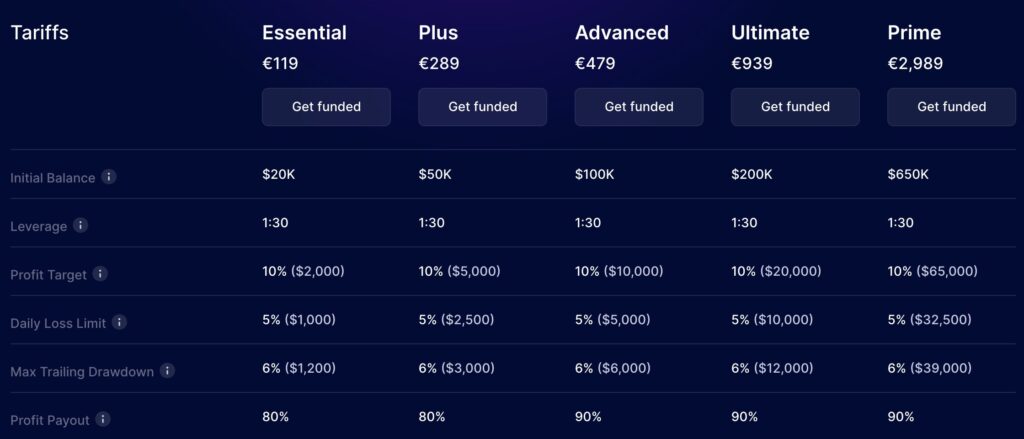This screenshot has width=1024, height=439.
Task: Click info icon beside Leverage
Action: click(81, 225)
